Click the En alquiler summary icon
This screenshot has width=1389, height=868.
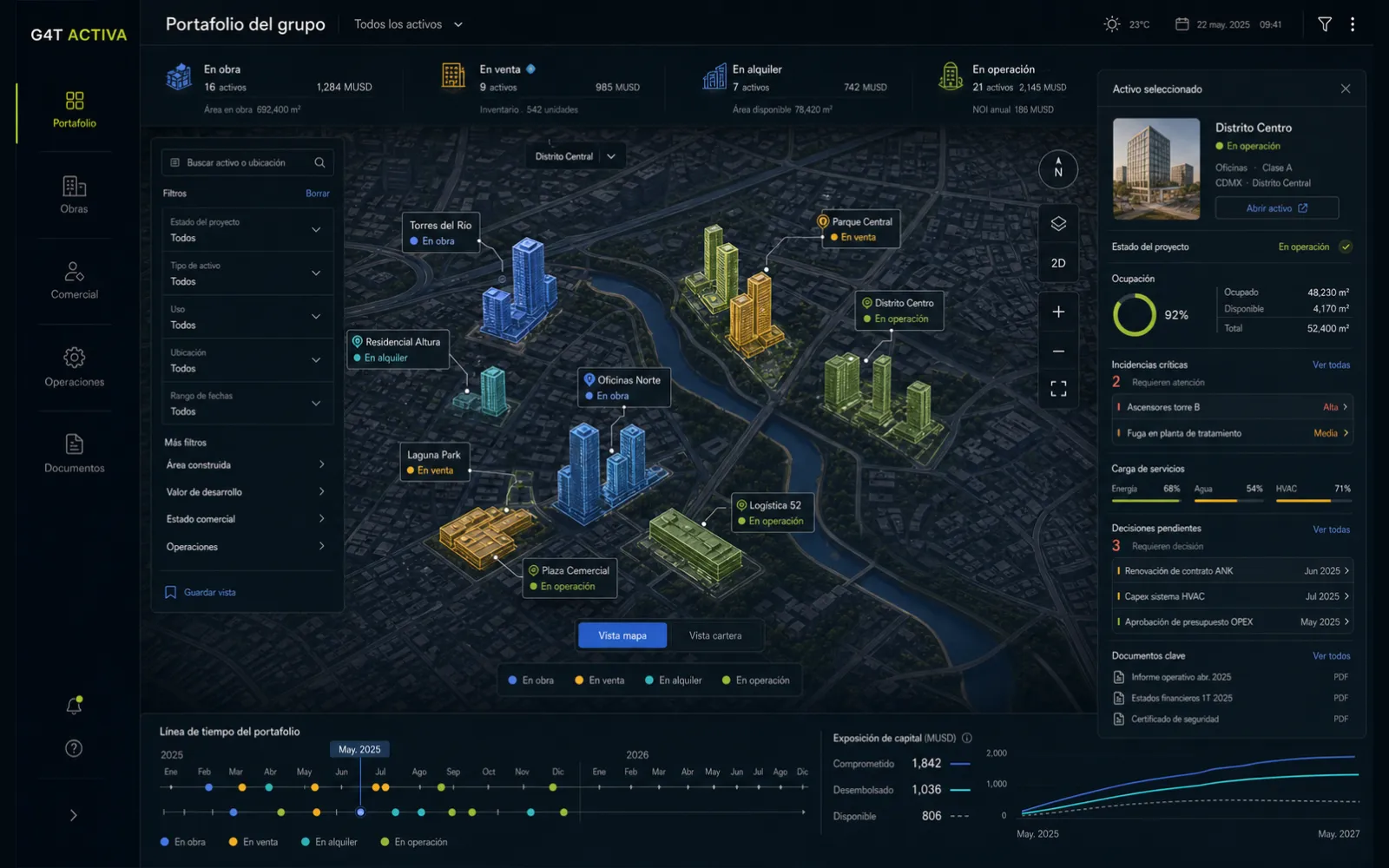pos(714,76)
